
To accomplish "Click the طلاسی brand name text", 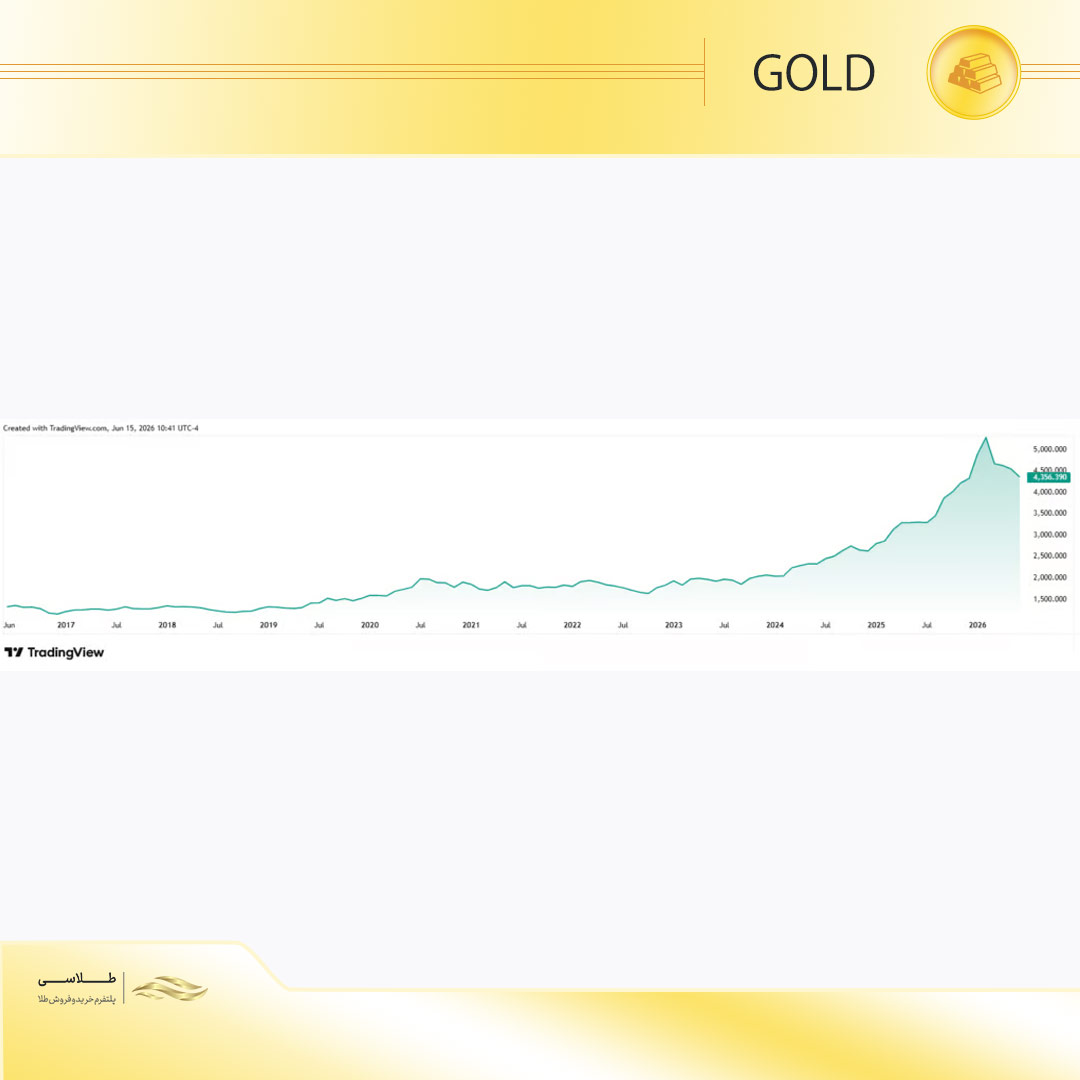I will [x=77, y=979].
